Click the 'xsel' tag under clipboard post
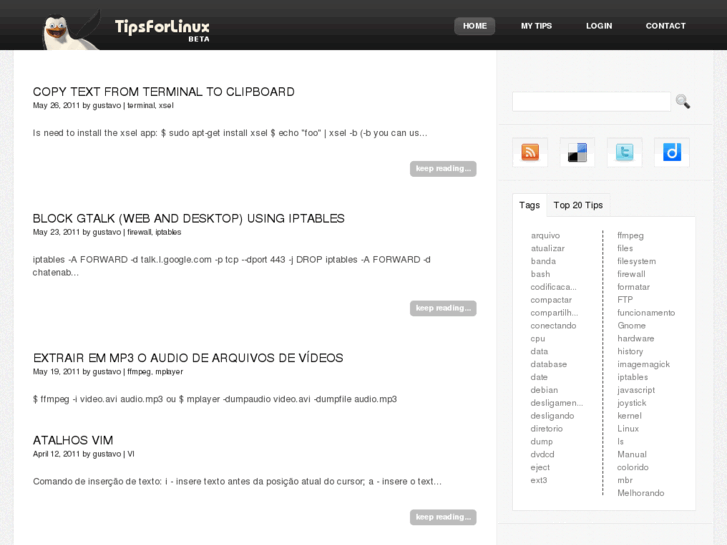 [166, 106]
